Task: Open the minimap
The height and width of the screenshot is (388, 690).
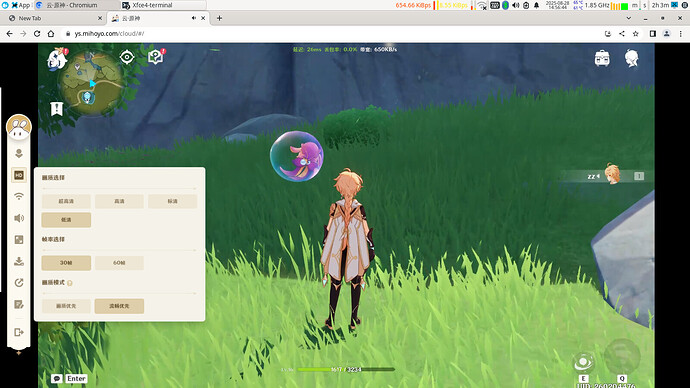Action: 92,84
